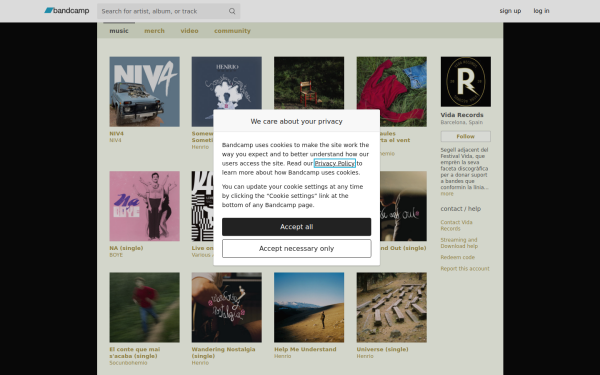Click the Bandcamp logo
This screenshot has height=375, width=600.
(x=67, y=11)
